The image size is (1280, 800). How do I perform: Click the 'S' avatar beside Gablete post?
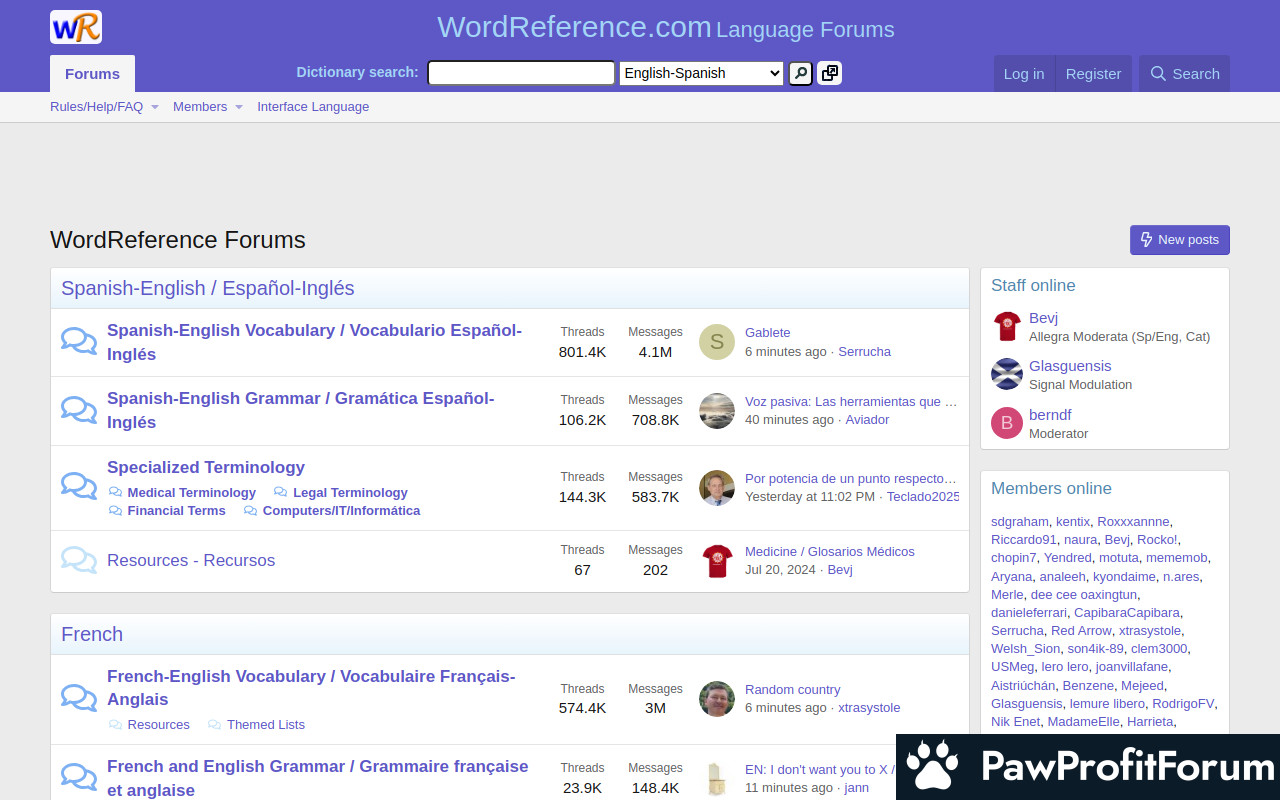[x=717, y=342]
